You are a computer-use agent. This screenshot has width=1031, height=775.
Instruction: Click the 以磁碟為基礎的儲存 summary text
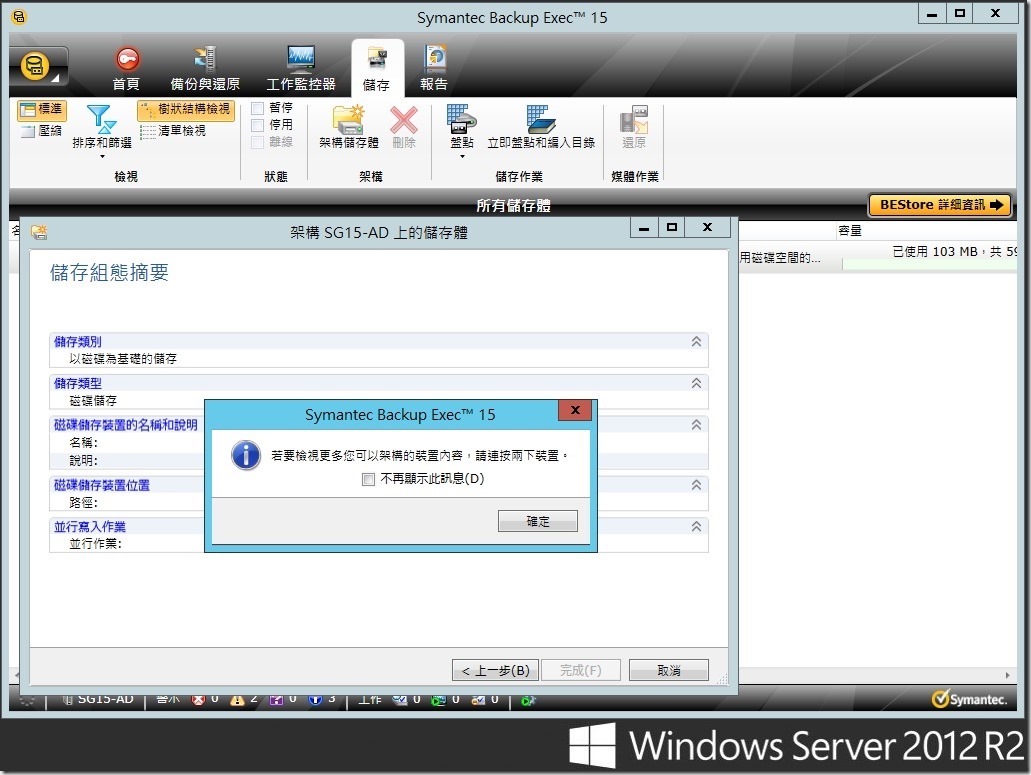point(123,359)
